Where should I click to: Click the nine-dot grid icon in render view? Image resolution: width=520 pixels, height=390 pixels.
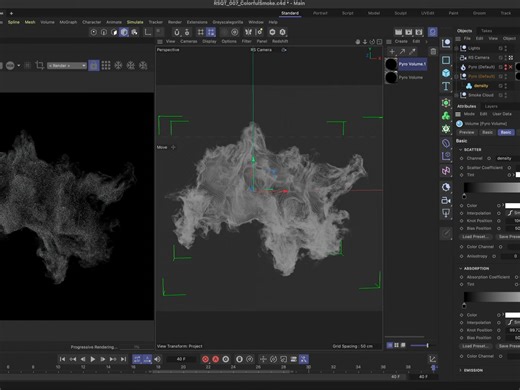point(106,65)
